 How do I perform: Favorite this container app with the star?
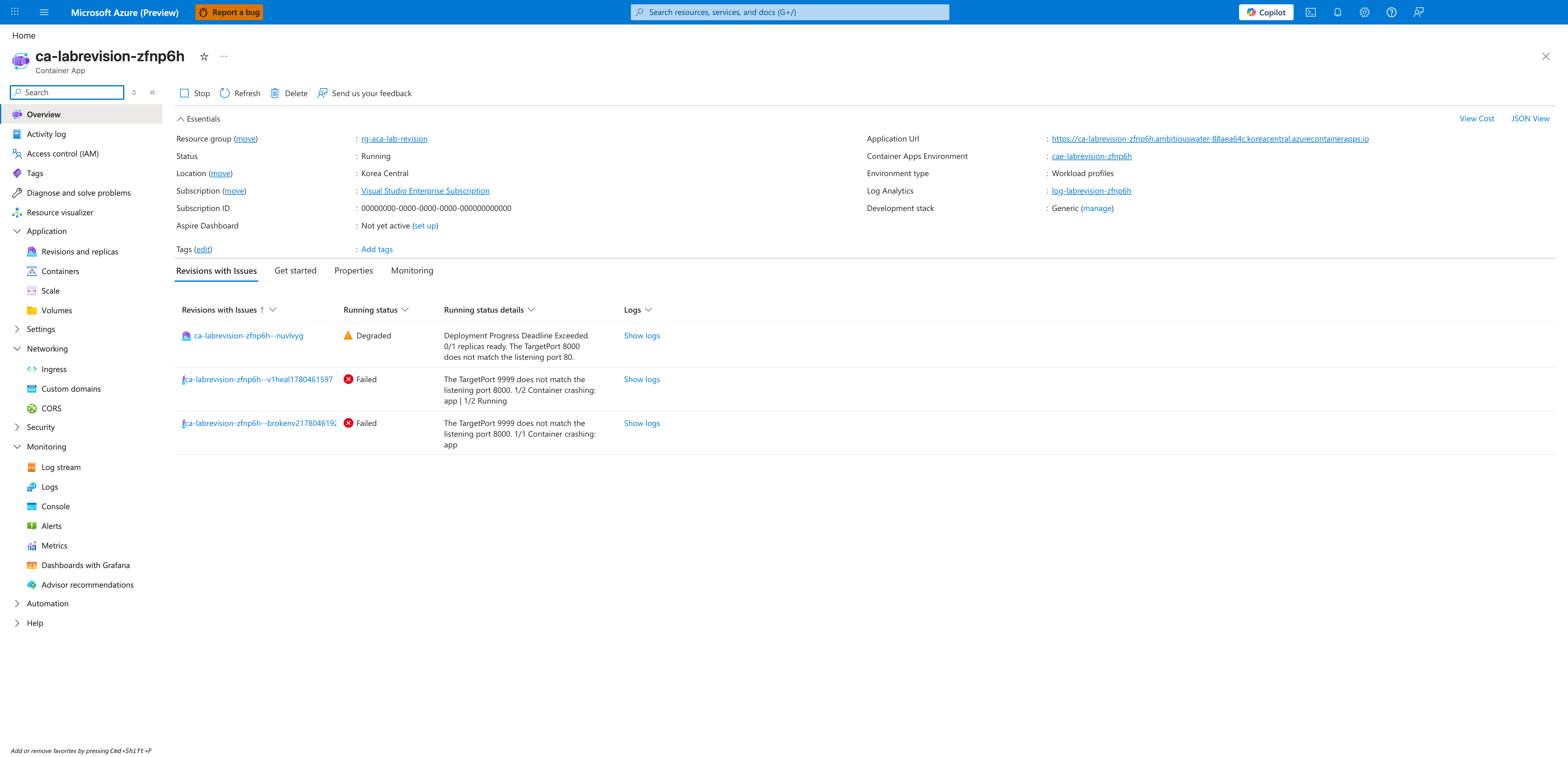205,57
